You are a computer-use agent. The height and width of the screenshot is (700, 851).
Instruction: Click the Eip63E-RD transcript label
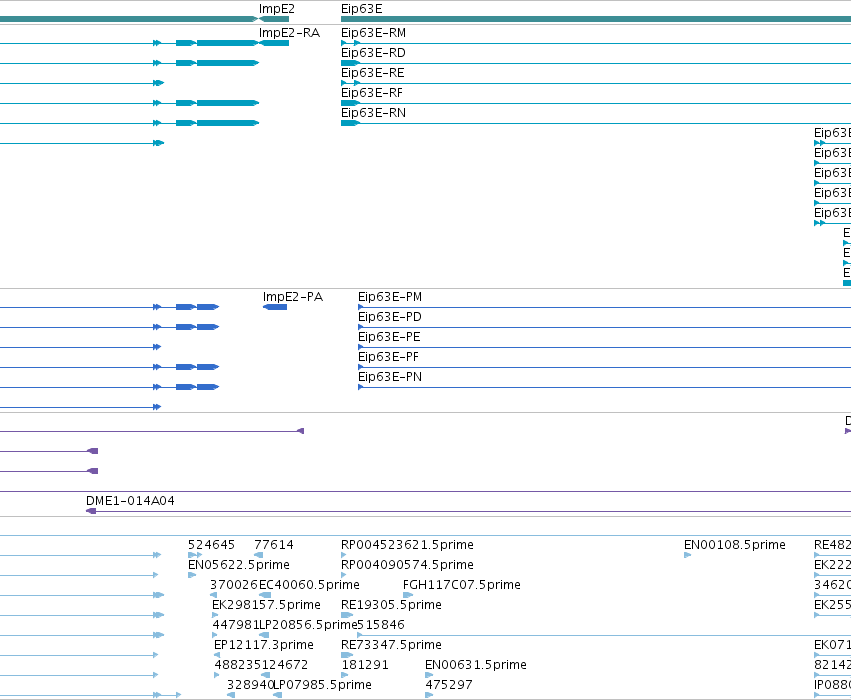pos(373,53)
